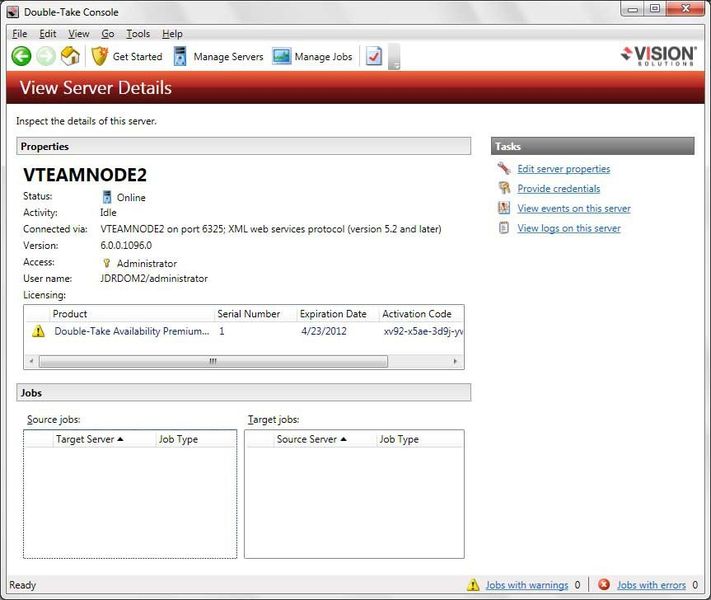Click the serial number value 1

[x=222, y=331]
